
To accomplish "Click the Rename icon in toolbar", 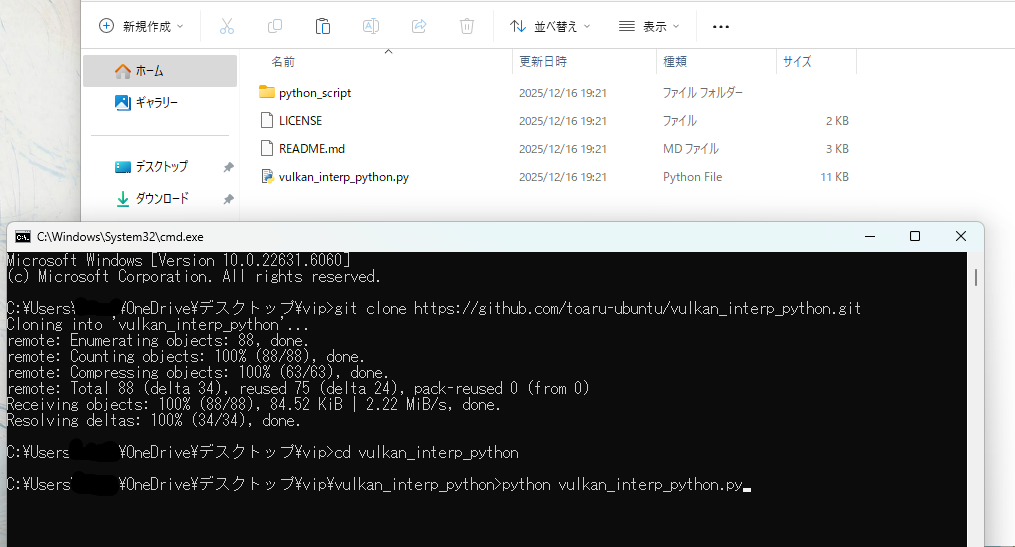I will click(x=371, y=26).
